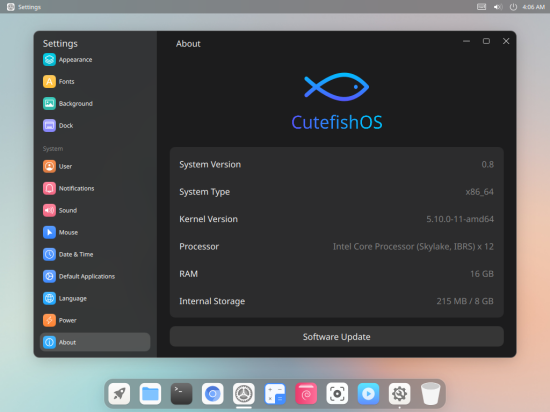Viewport: 550px width, 412px height.
Task: Open Dock settings in the sidebar
Action: point(95,126)
